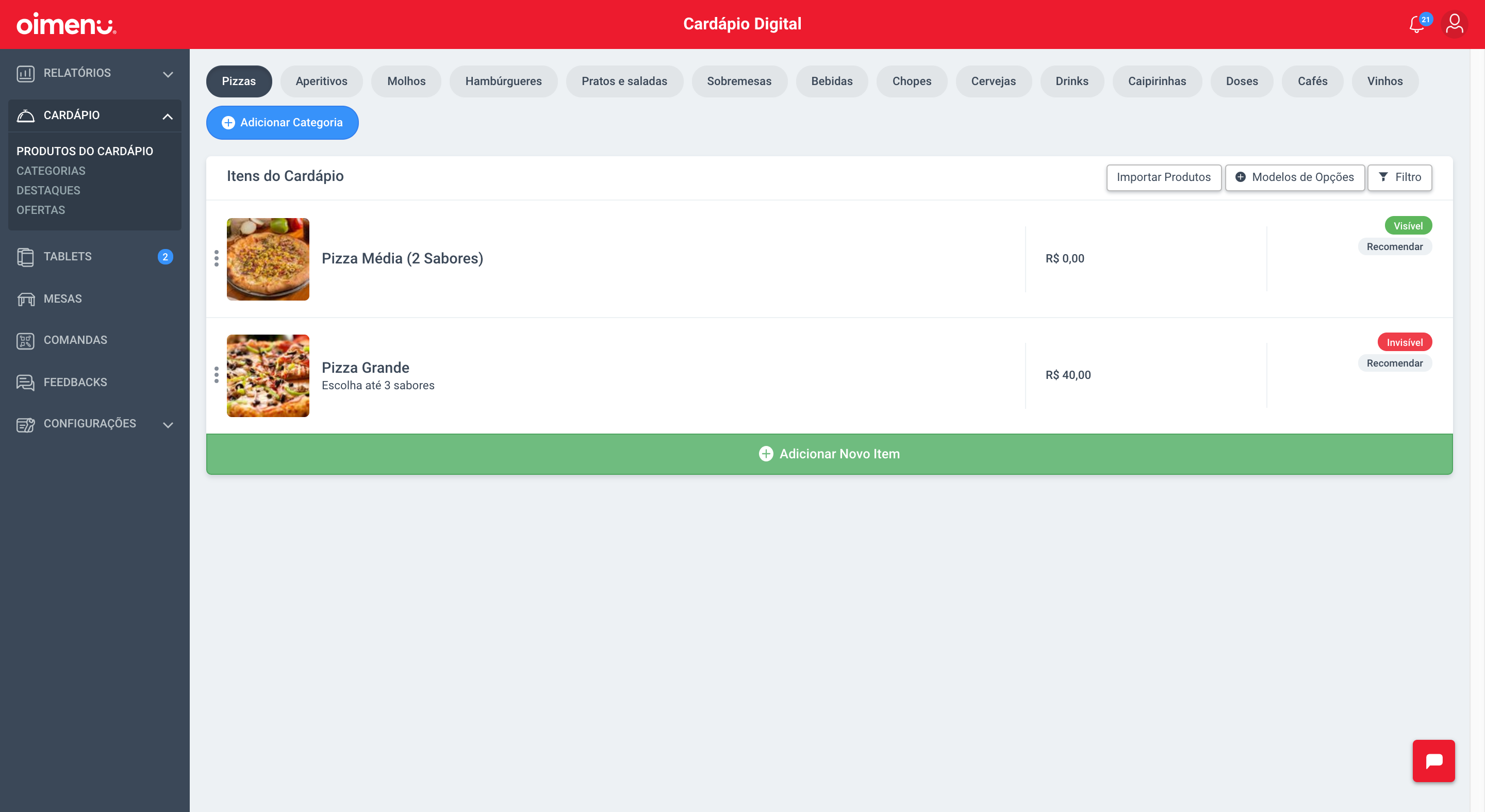Open the Hambúrgueres category

[503, 81]
